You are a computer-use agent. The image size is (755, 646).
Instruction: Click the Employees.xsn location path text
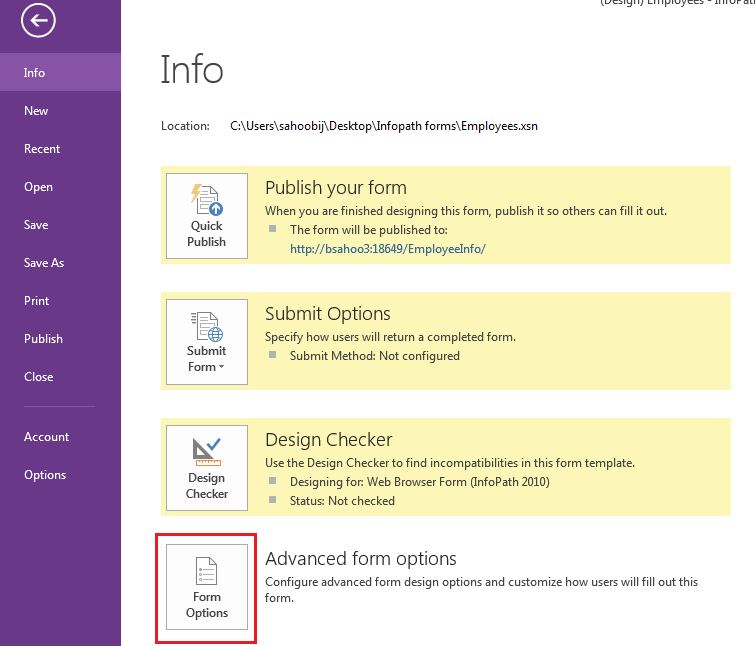coord(384,126)
